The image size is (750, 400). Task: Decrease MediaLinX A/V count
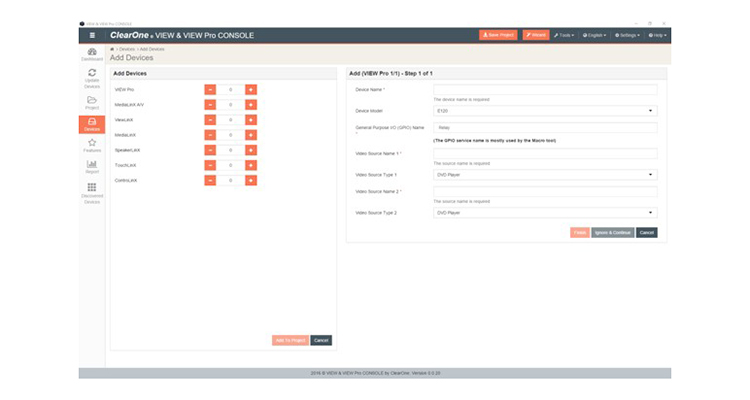click(x=210, y=105)
